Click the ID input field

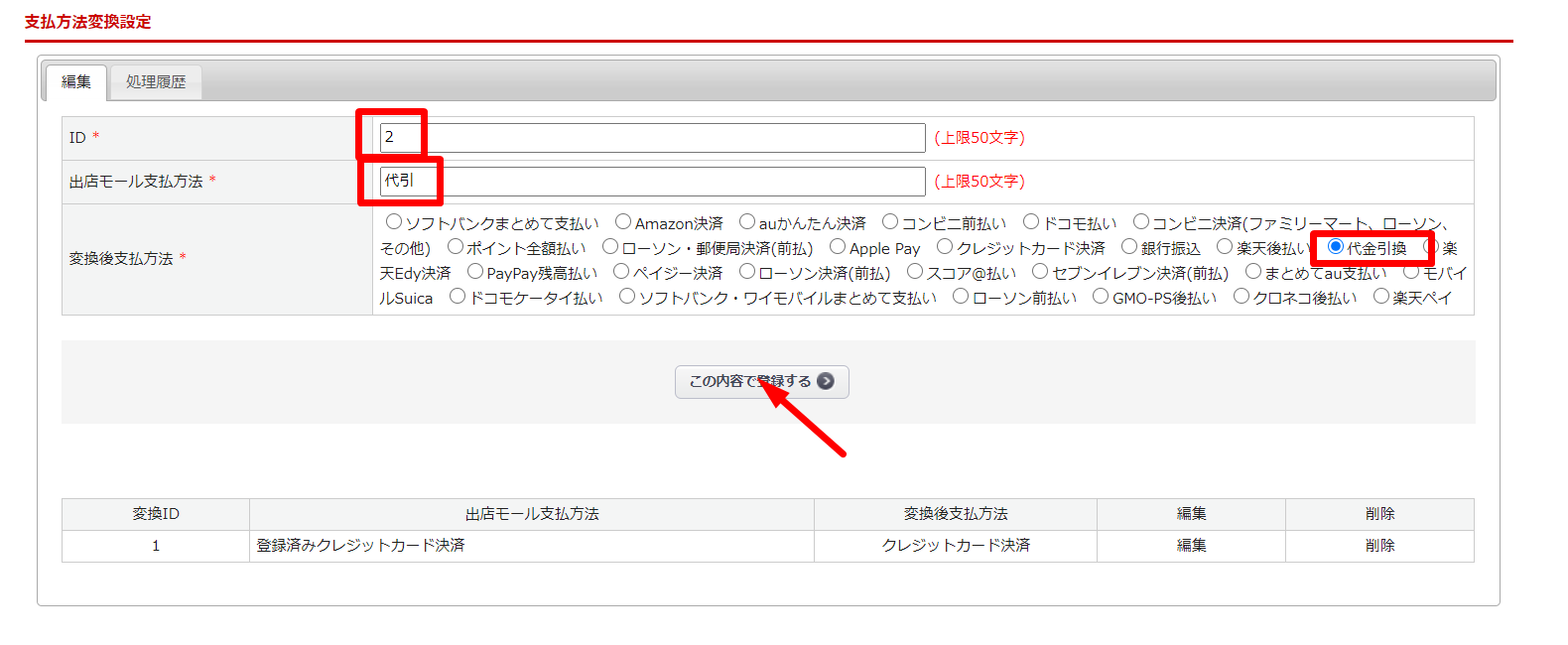pos(652,138)
